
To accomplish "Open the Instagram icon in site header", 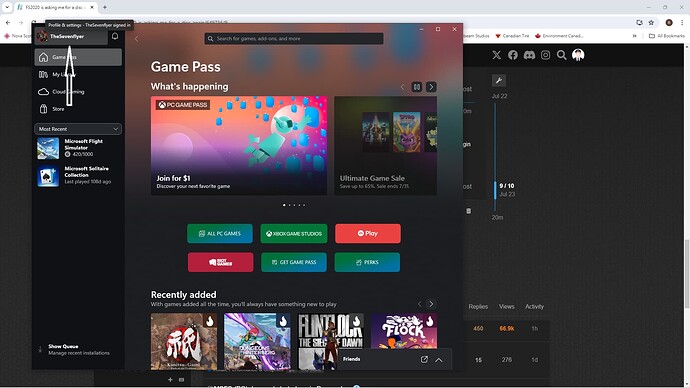I will point(546,55).
